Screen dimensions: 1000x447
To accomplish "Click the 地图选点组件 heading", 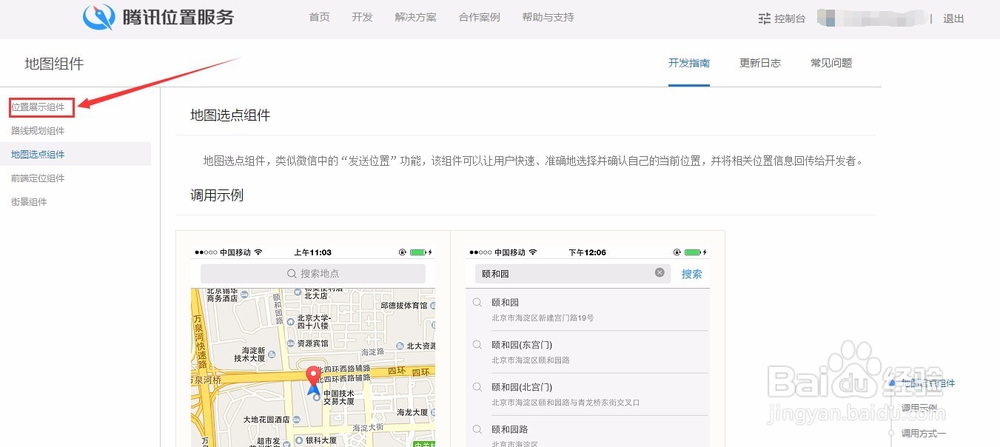I will (x=230, y=115).
